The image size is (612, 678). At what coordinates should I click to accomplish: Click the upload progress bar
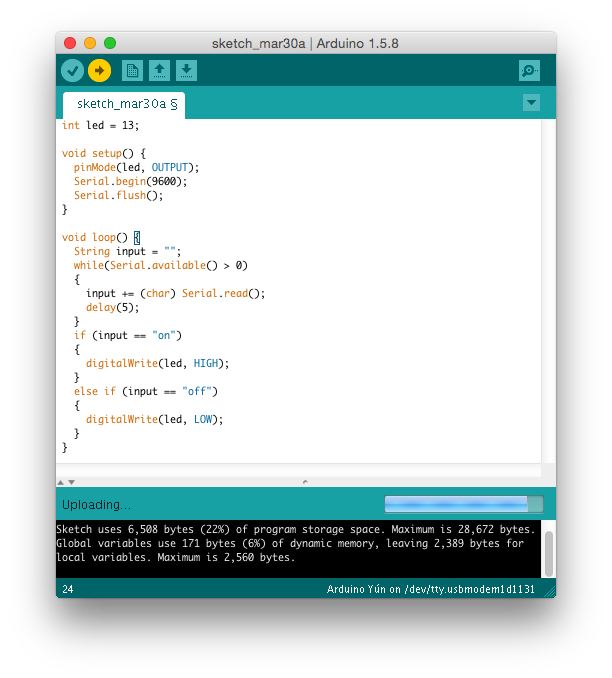click(x=464, y=504)
